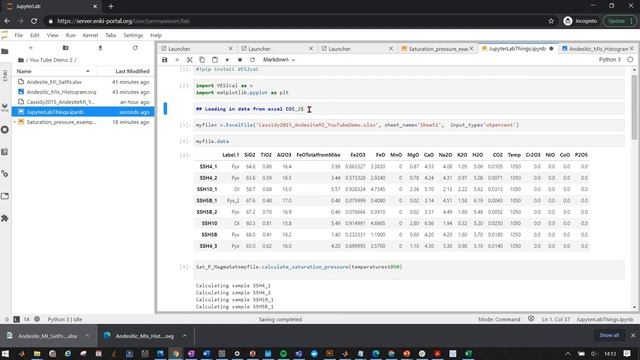Open the Windows Start menu
Viewport: 640px width, 360px height.
[5, 353]
